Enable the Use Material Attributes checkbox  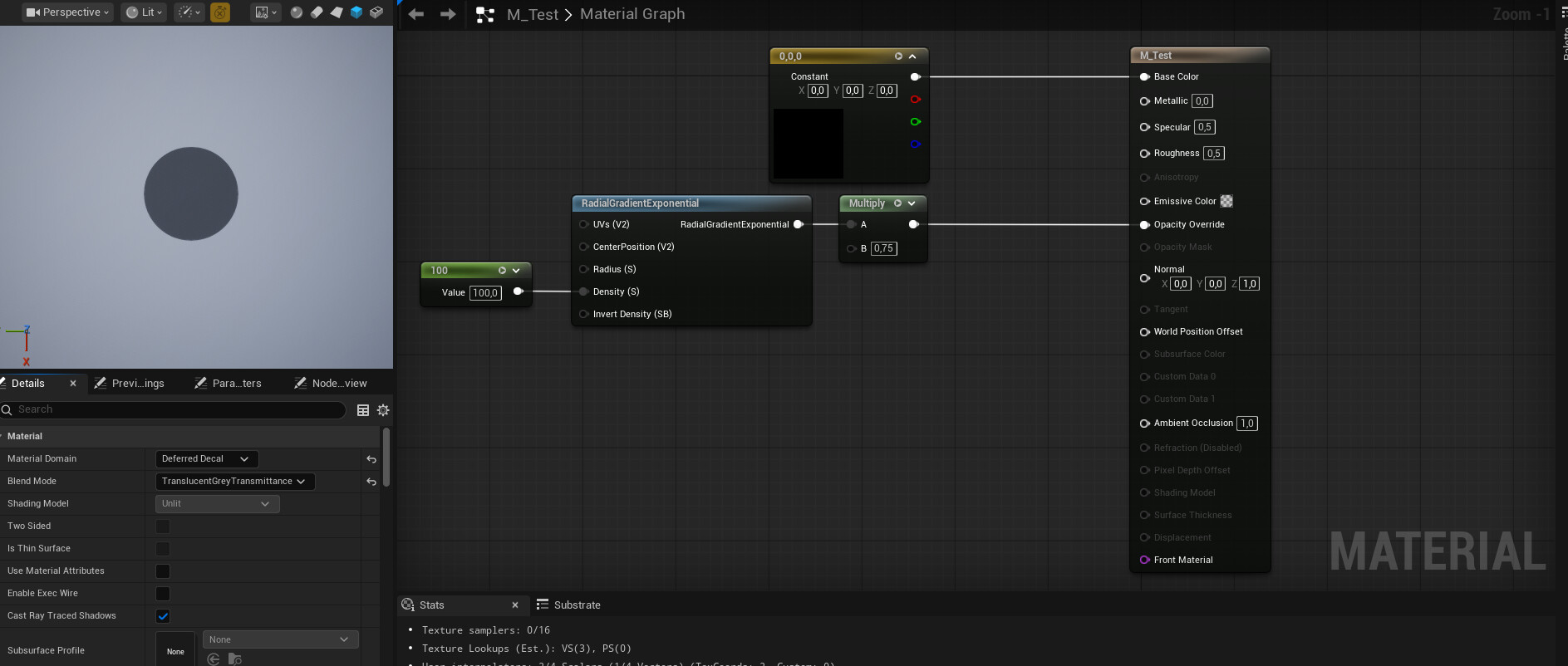pos(163,571)
